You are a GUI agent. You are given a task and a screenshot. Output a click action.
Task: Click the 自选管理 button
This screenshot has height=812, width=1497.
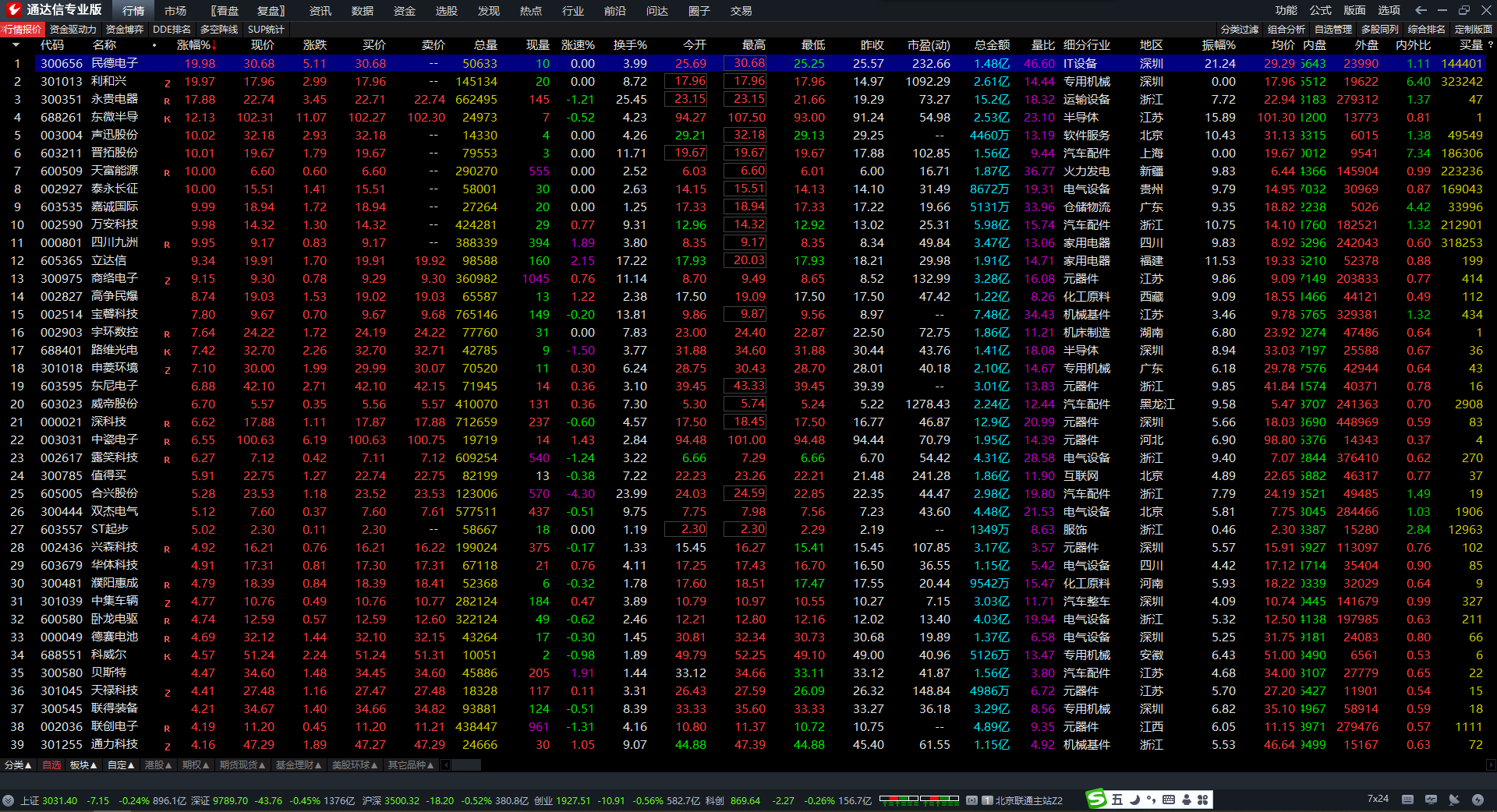click(x=1333, y=30)
